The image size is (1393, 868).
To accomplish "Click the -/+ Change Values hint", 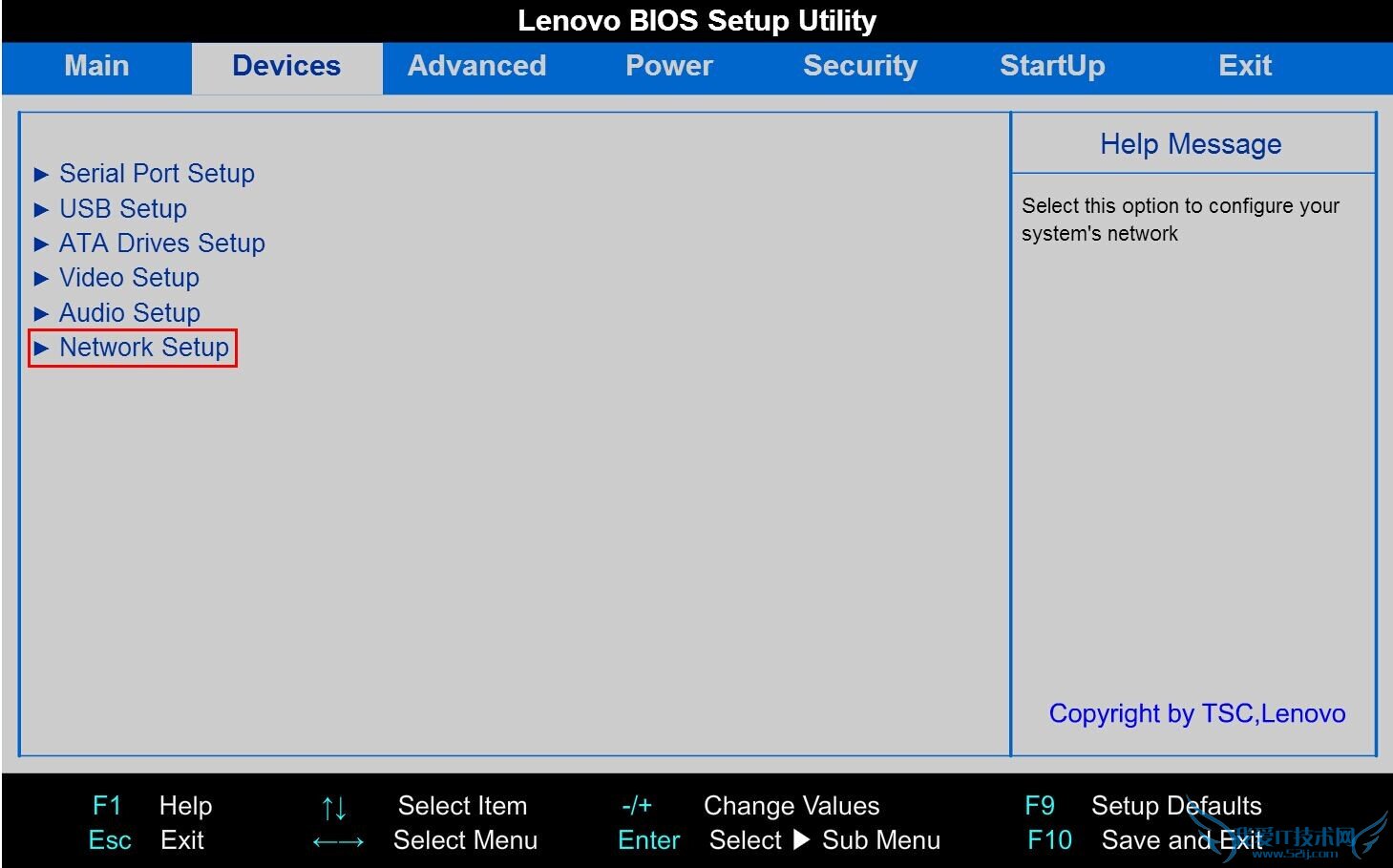I will pos(749,806).
